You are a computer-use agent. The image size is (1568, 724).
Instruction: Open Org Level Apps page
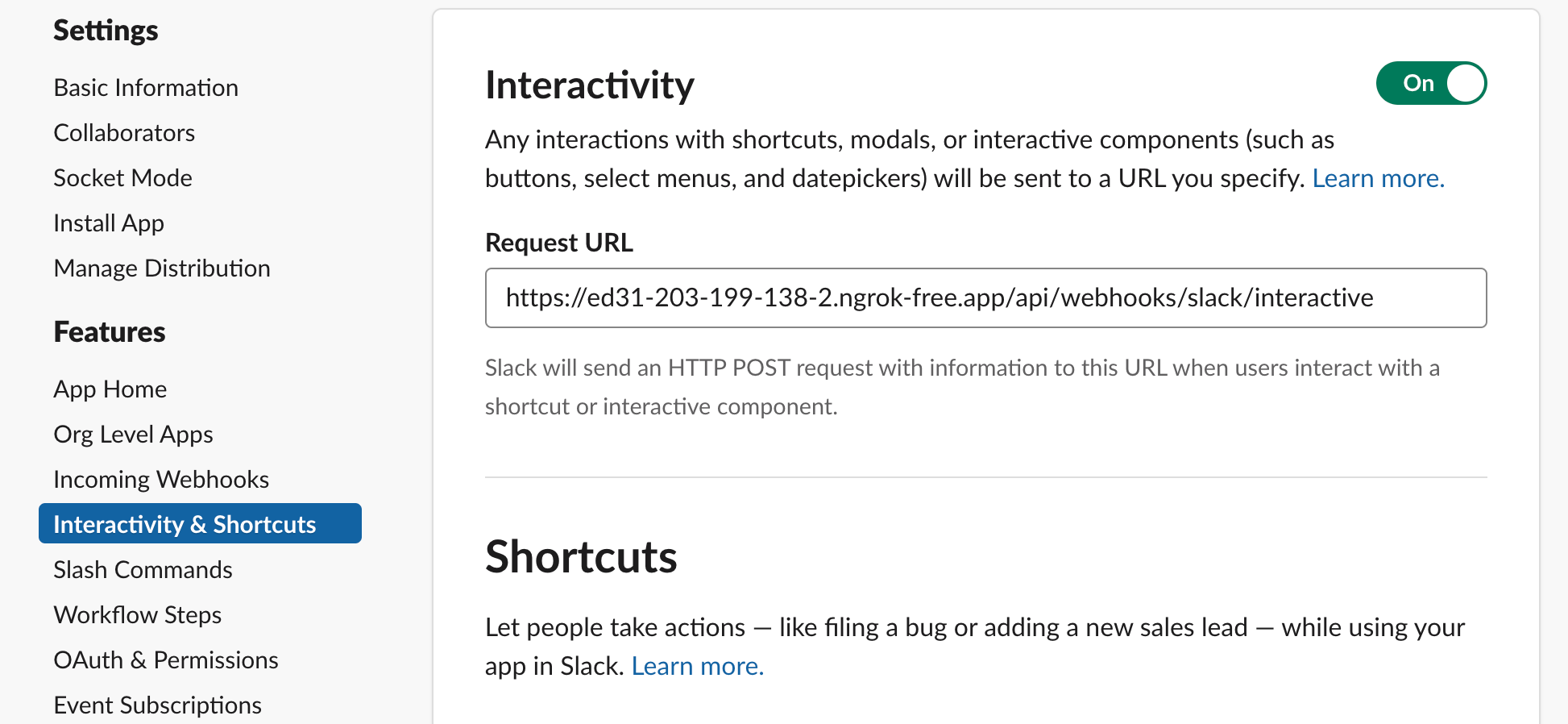point(133,435)
